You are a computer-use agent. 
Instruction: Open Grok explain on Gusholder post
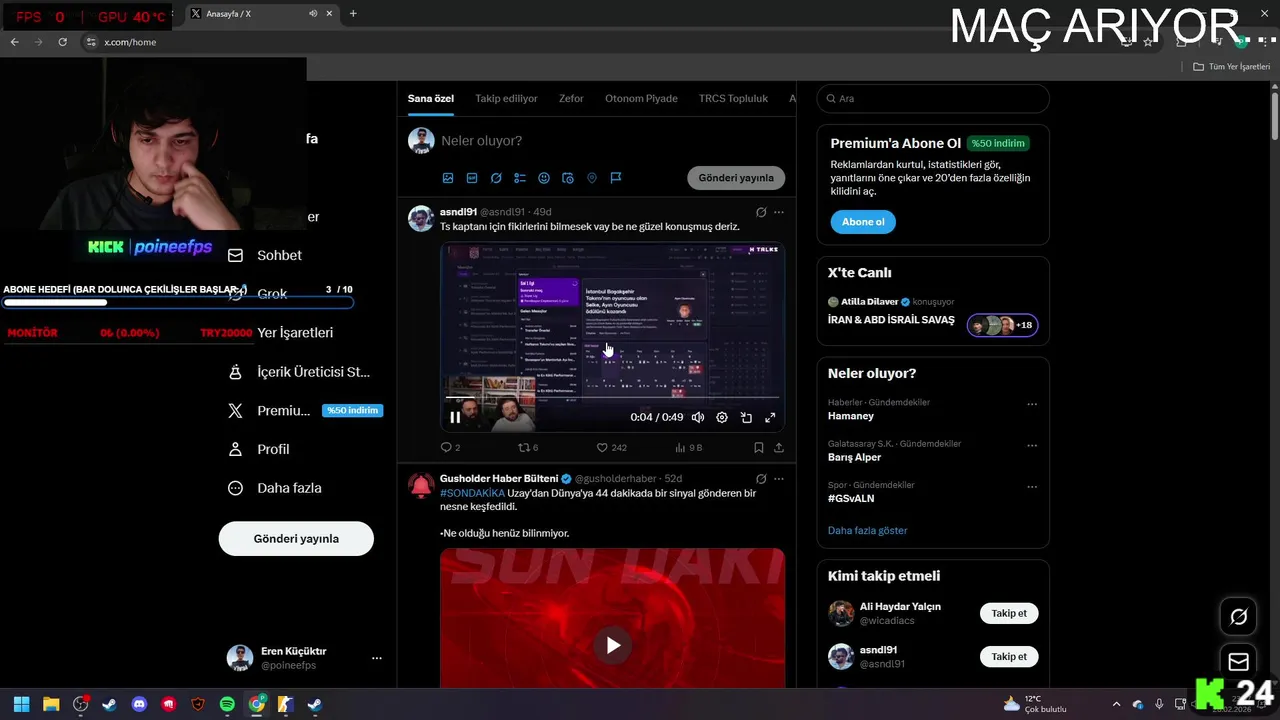(x=761, y=478)
